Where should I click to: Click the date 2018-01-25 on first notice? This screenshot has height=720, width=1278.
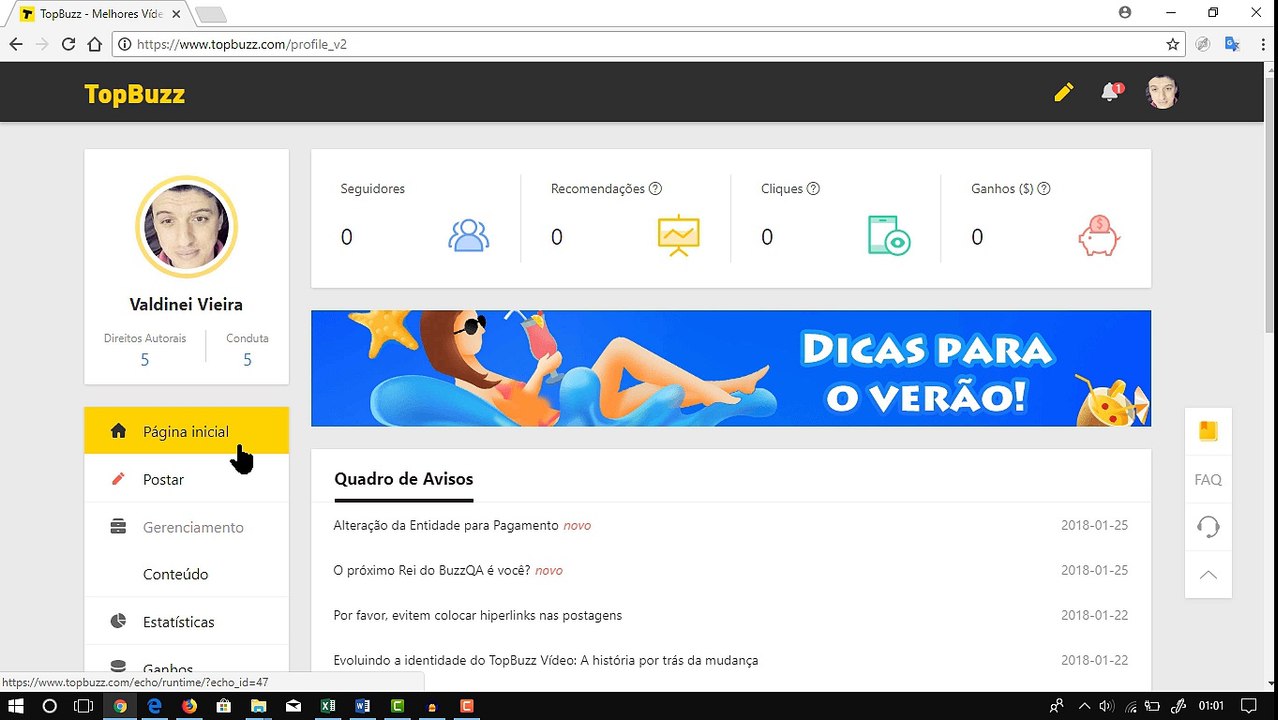point(1094,525)
